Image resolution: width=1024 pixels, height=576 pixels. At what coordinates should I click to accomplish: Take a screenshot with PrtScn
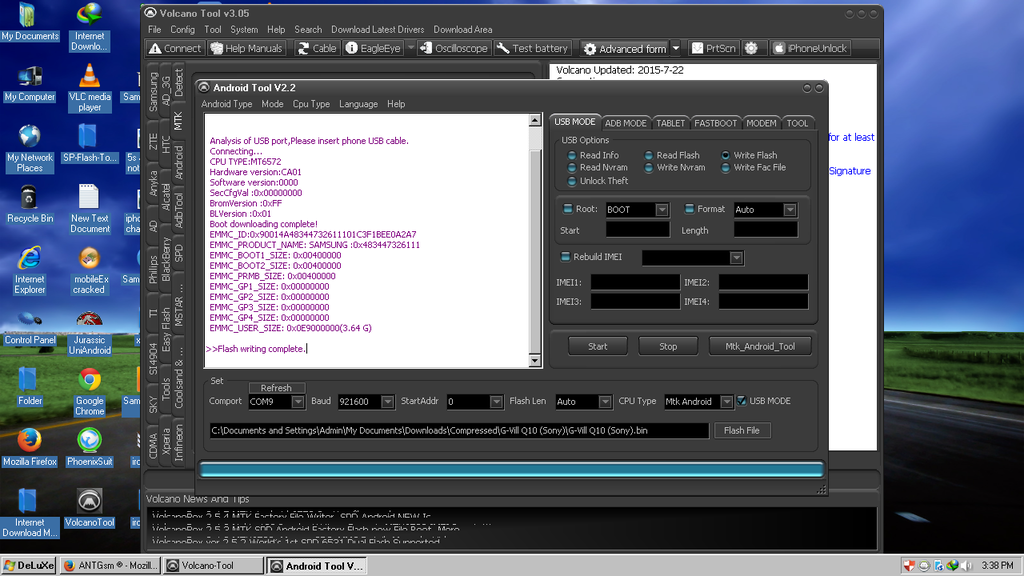(x=713, y=48)
